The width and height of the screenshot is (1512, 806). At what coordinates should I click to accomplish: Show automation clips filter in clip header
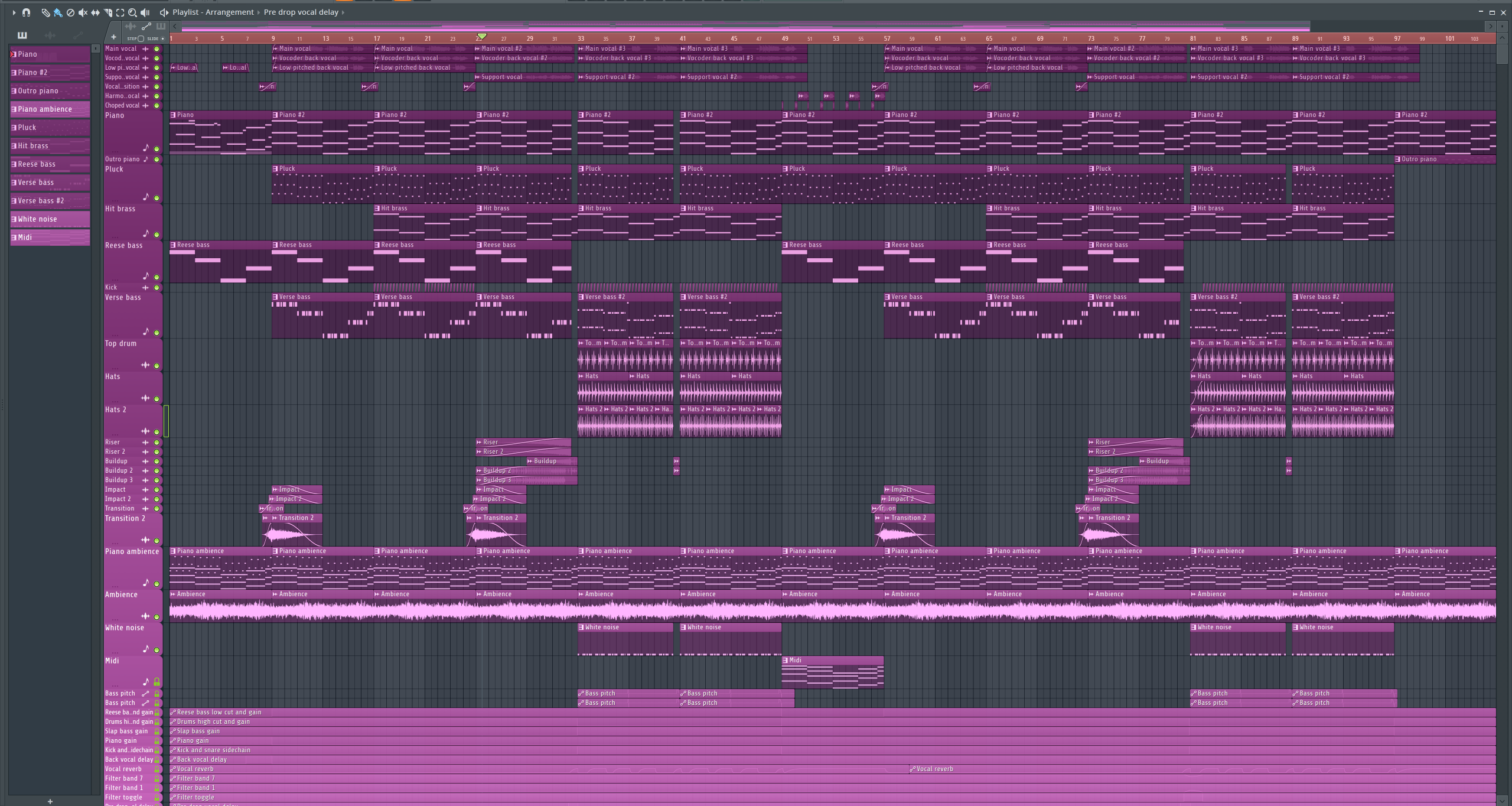tap(146, 26)
